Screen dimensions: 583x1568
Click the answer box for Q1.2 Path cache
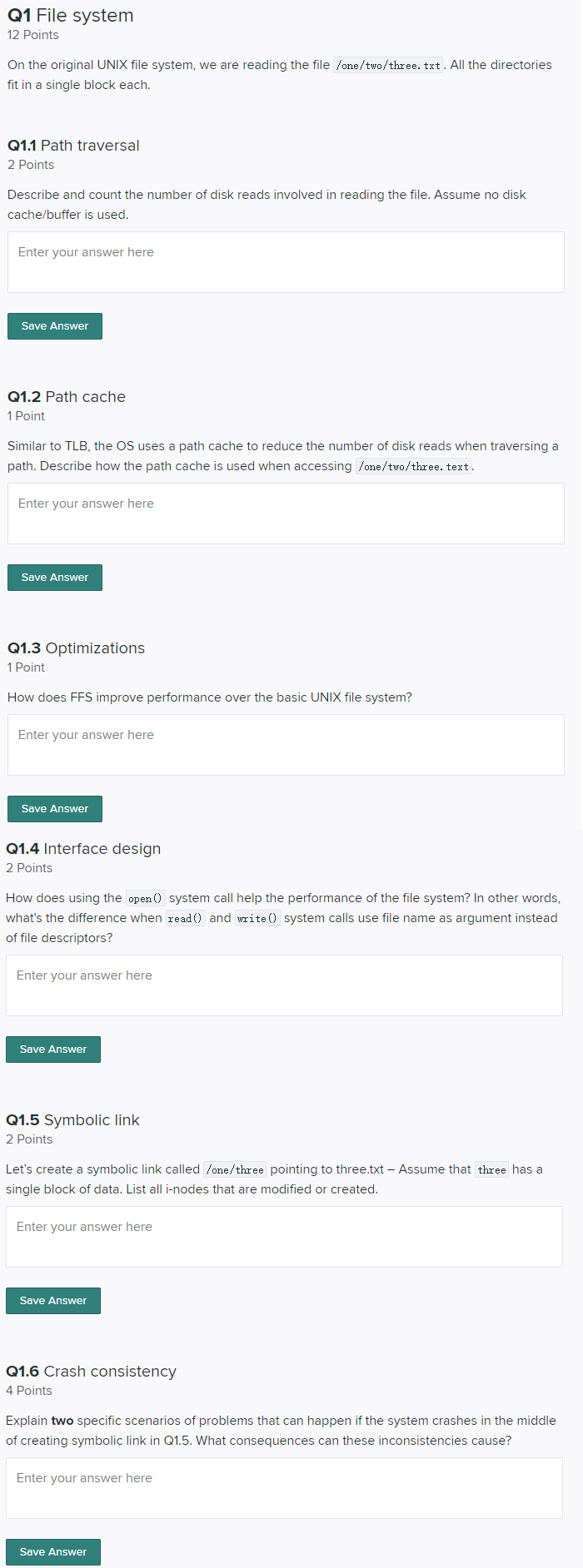click(x=286, y=513)
